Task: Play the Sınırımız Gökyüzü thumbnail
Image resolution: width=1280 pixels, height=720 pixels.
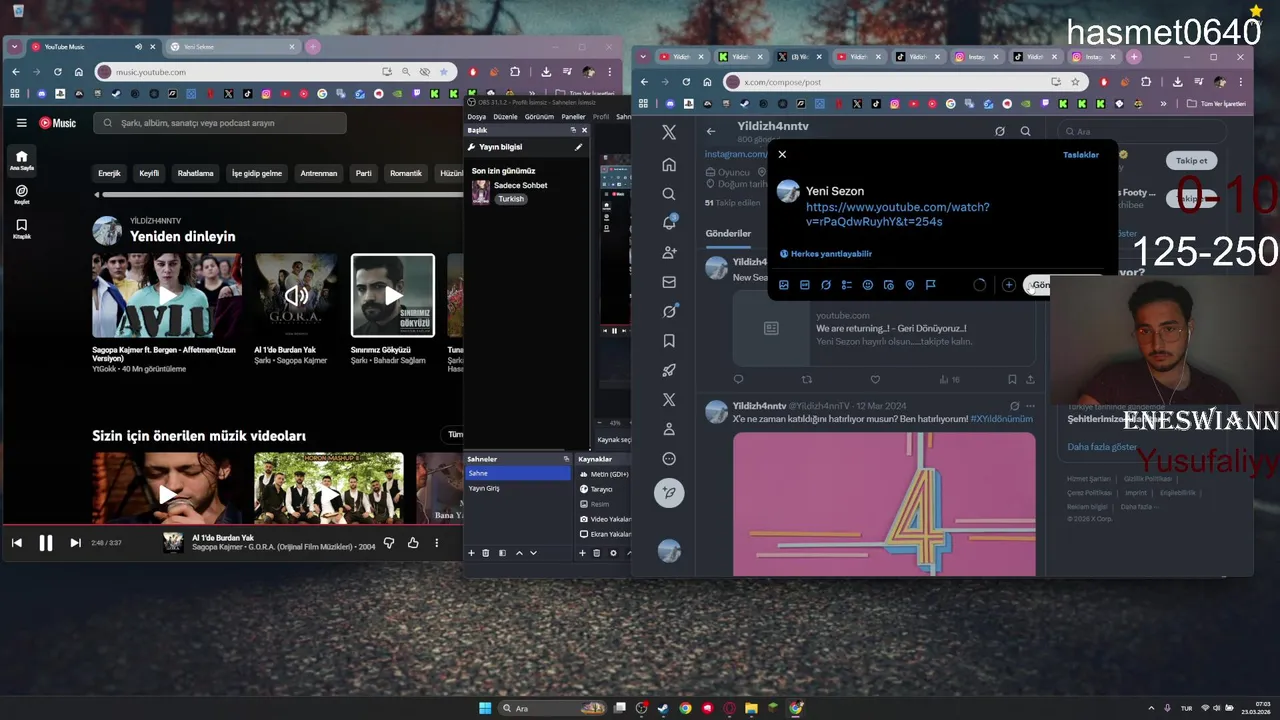Action: point(393,296)
